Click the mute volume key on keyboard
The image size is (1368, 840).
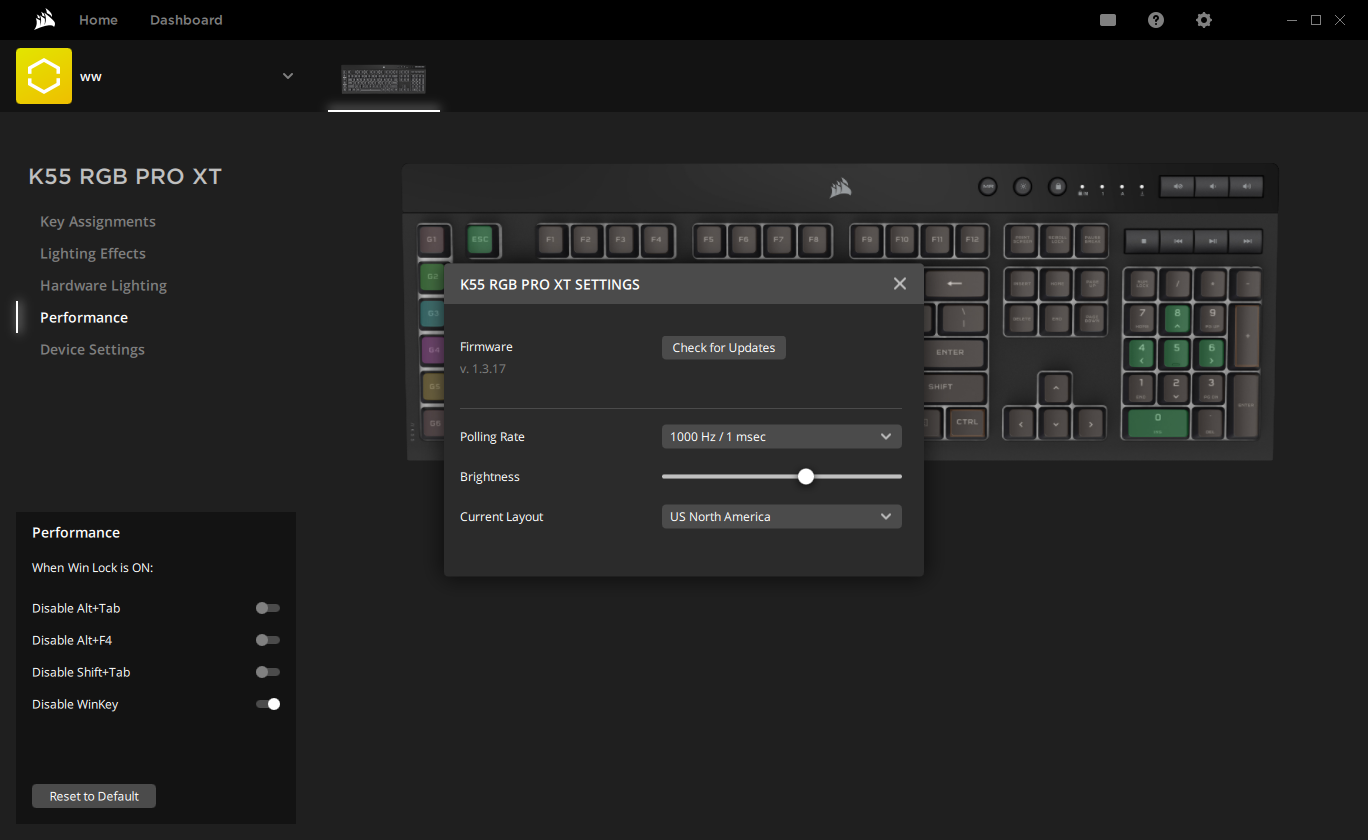point(1178,186)
